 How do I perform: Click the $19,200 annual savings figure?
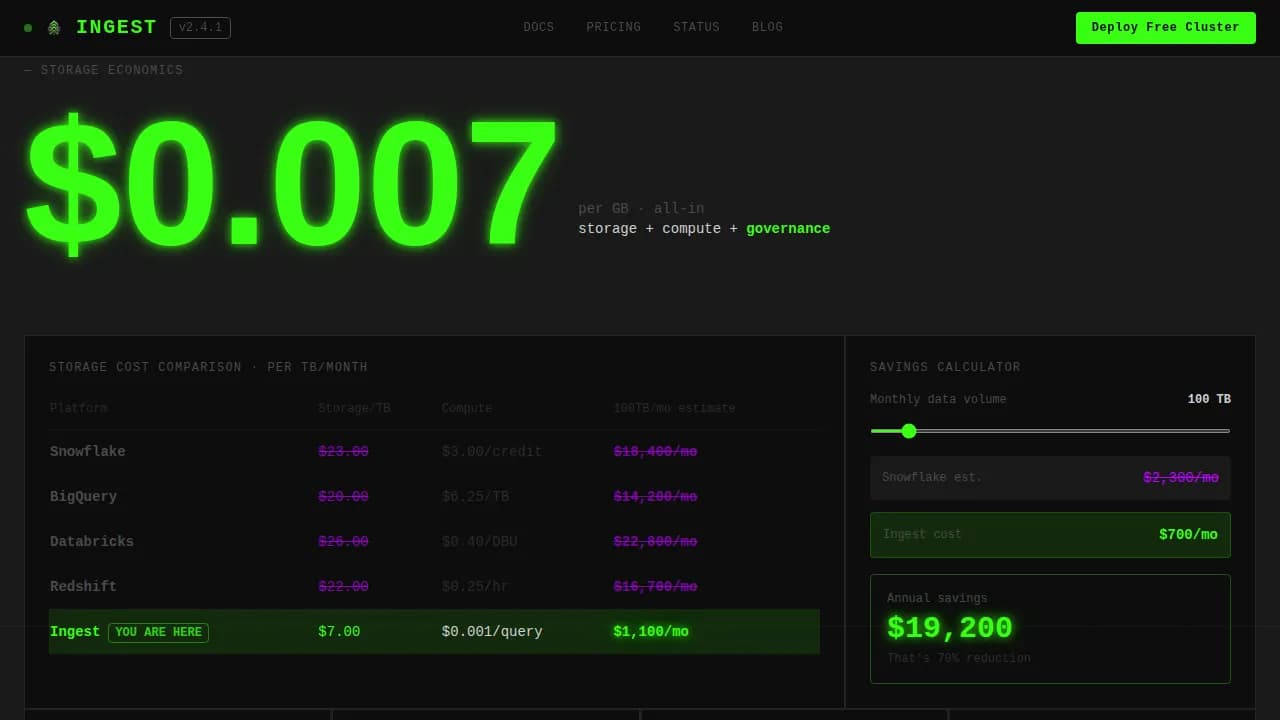tap(950, 629)
